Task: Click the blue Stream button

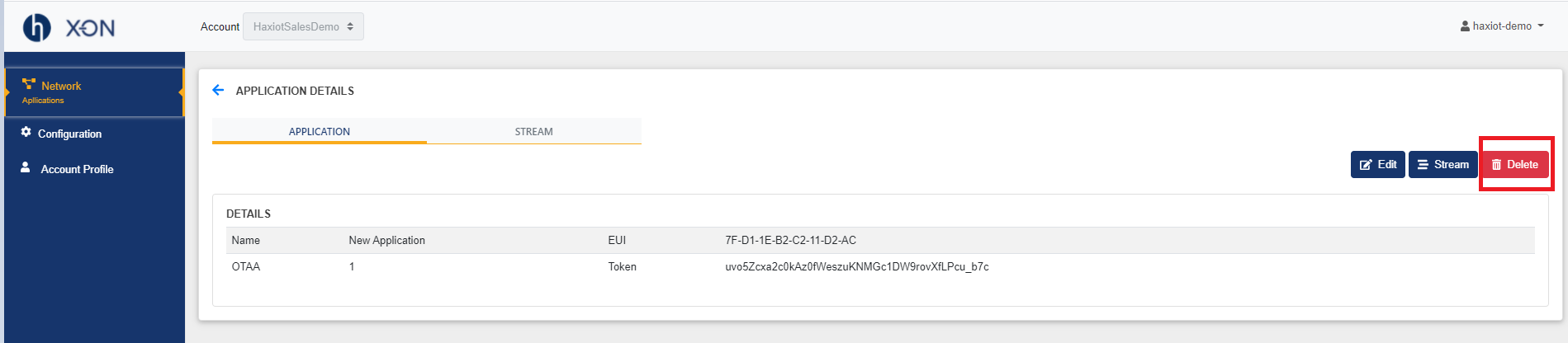Action: [x=1443, y=164]
